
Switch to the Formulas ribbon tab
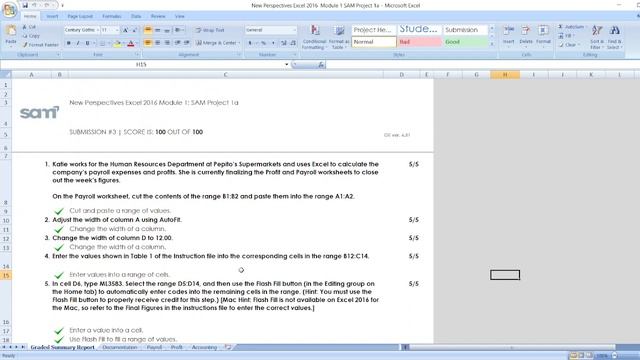pos(112,16)
